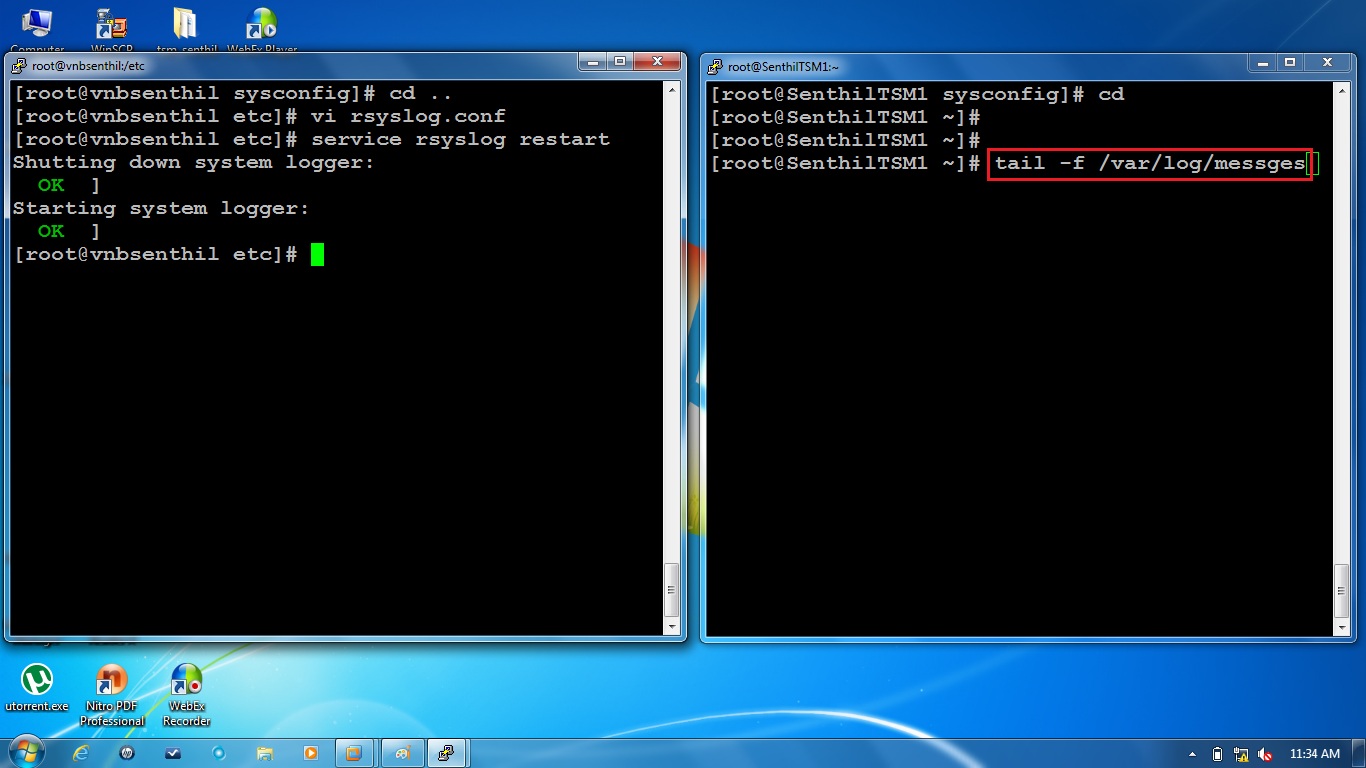
Task: Open the PuTTY system menu on vnbsenthil window
Action: tap(17, 66)
